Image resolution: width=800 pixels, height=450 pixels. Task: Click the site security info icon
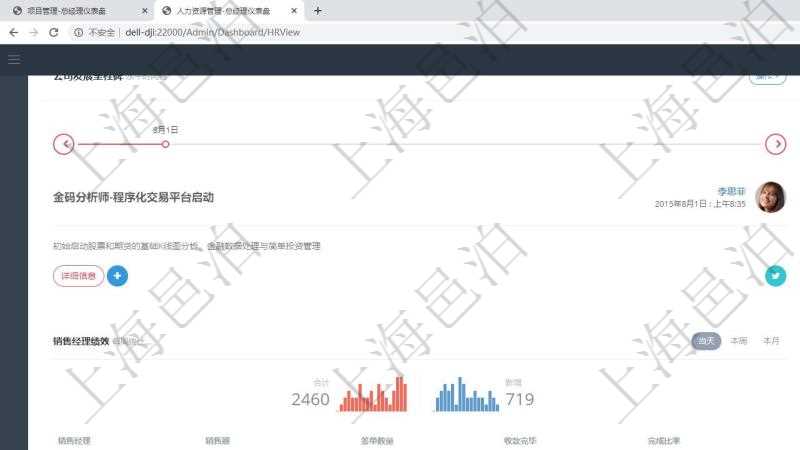79,32
